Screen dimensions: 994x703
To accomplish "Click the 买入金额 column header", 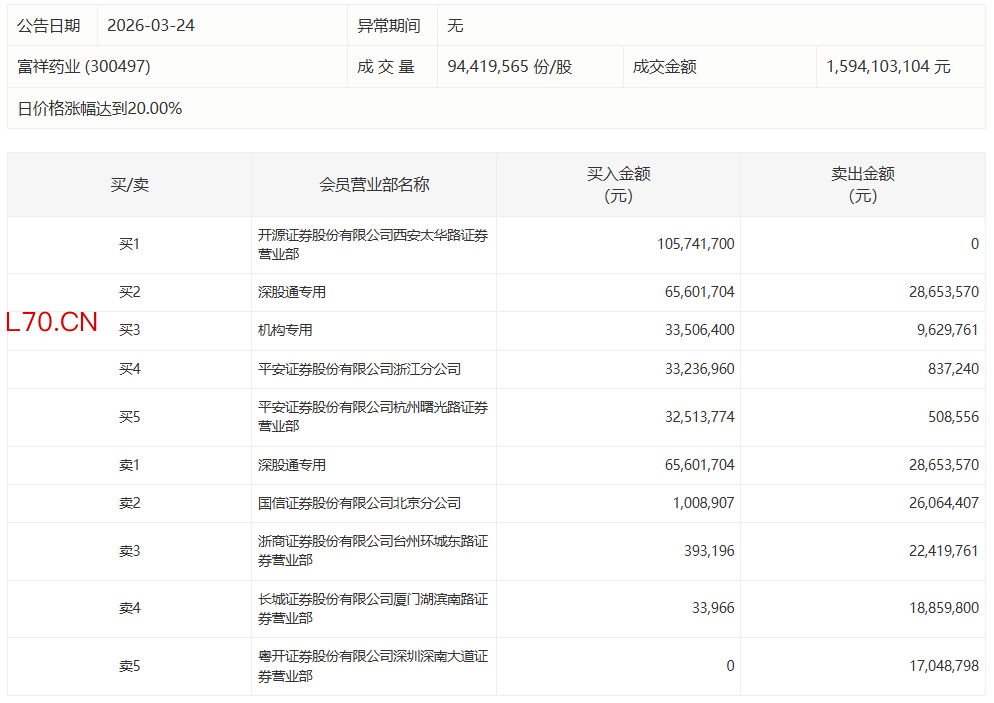I will [x=618, y=185].
